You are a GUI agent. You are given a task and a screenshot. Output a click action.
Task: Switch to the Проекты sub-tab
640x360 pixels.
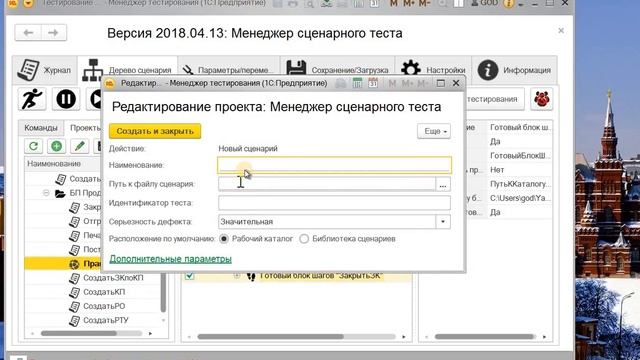(x=85, y=128)
